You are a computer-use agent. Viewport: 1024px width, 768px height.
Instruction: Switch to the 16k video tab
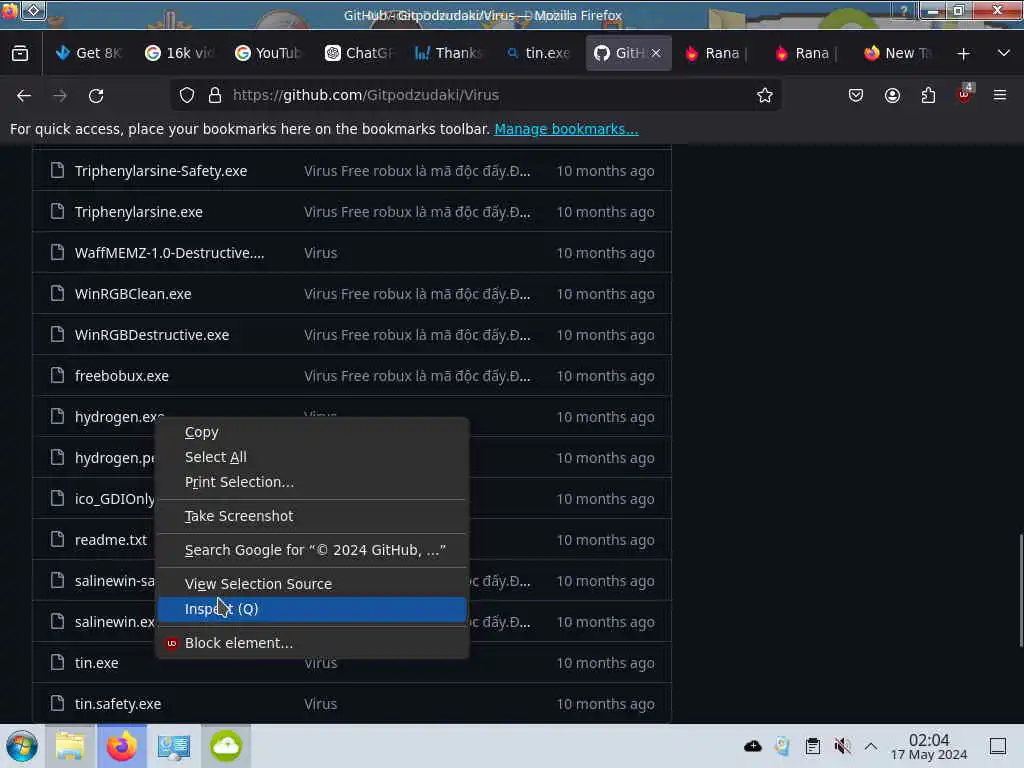click(x=179, y=54)
